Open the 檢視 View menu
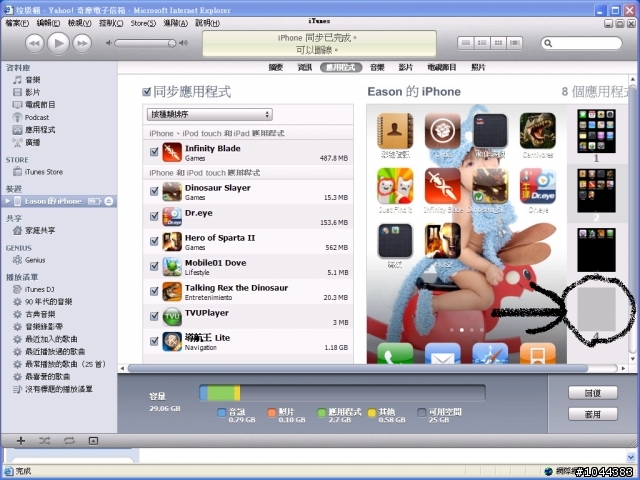This screenshot has height=480, width=640. 80,23
